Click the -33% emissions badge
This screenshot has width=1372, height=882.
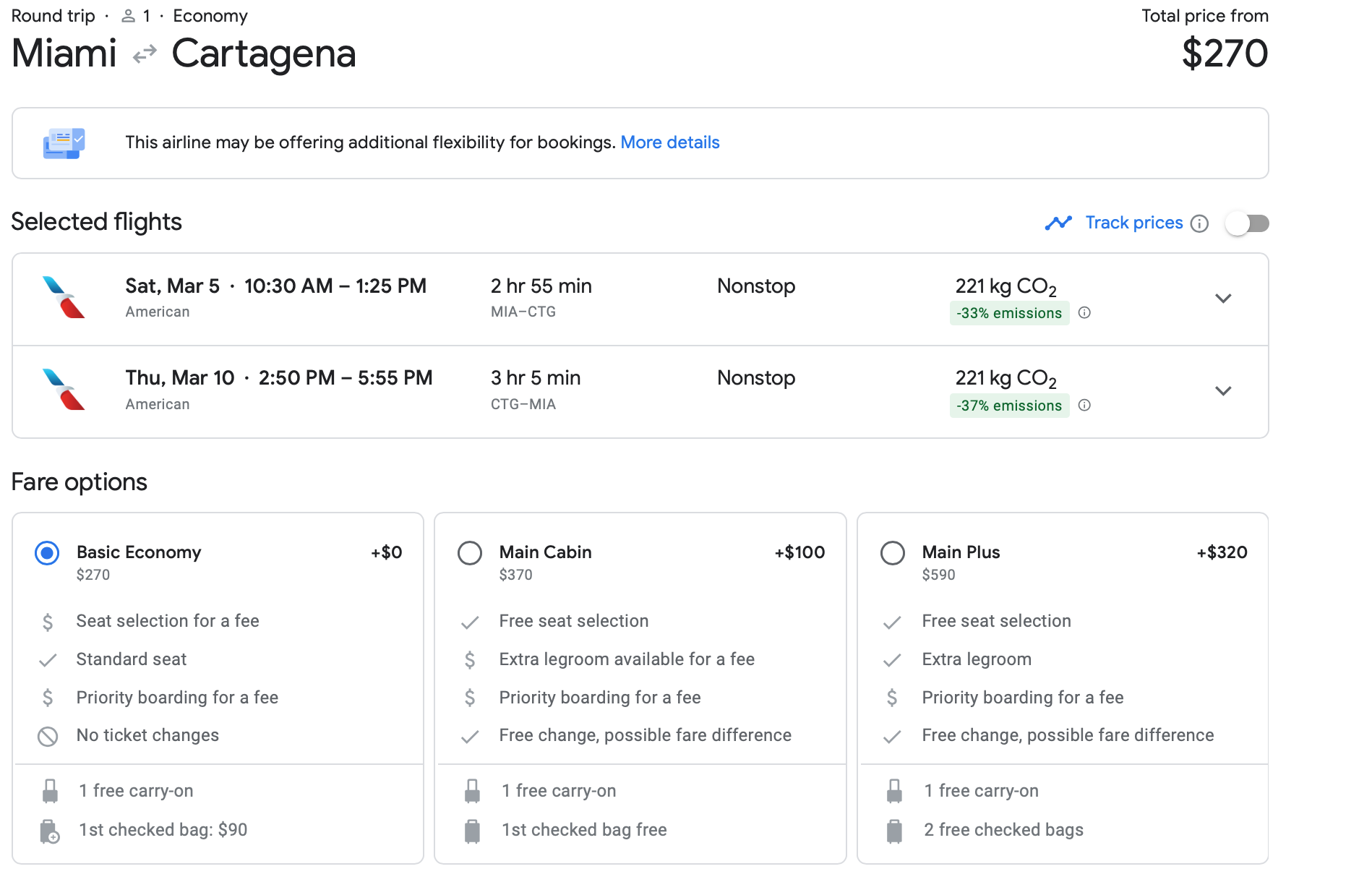click(x=1009, y=313)
